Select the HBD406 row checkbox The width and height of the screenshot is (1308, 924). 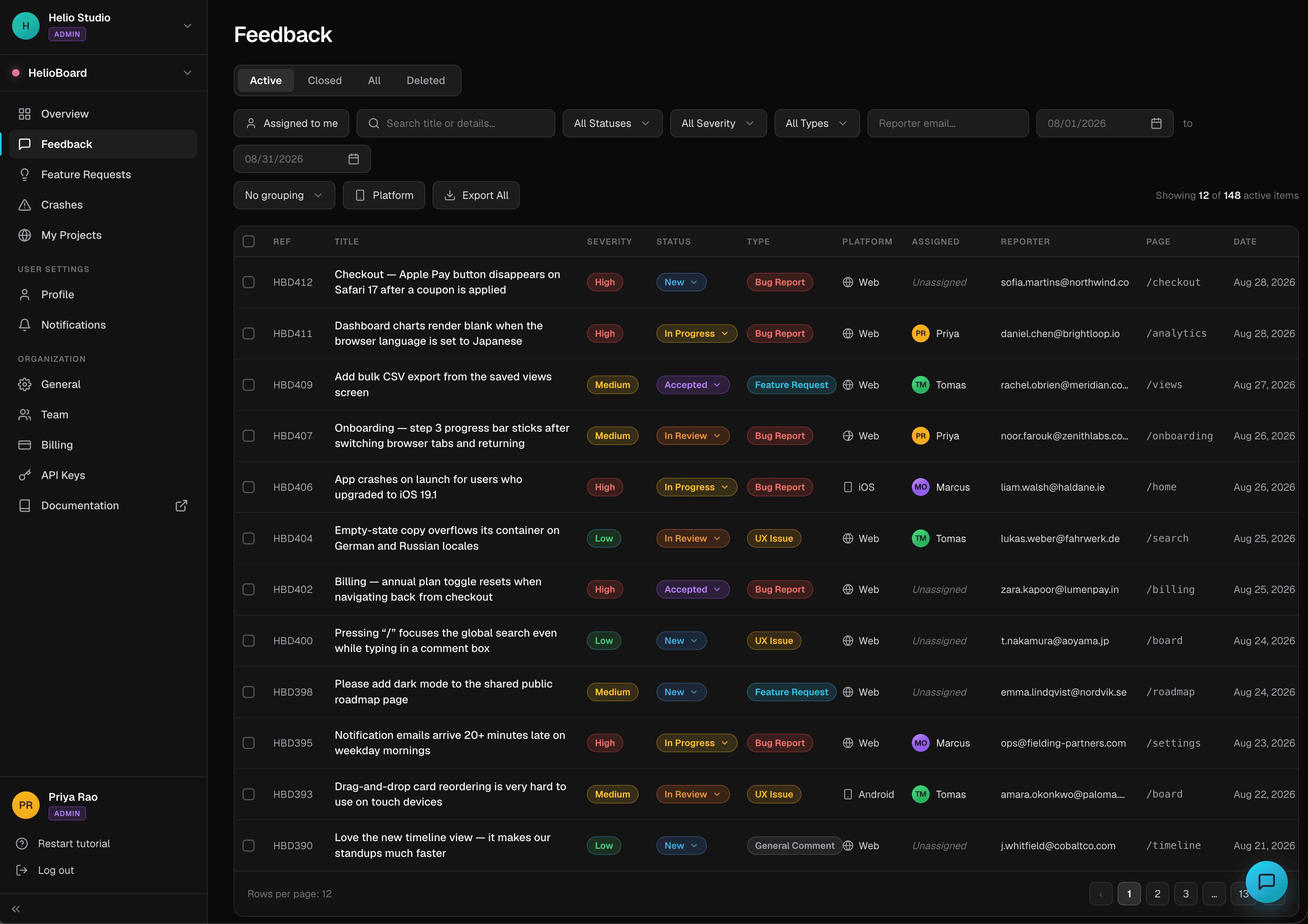pos(249,487)
